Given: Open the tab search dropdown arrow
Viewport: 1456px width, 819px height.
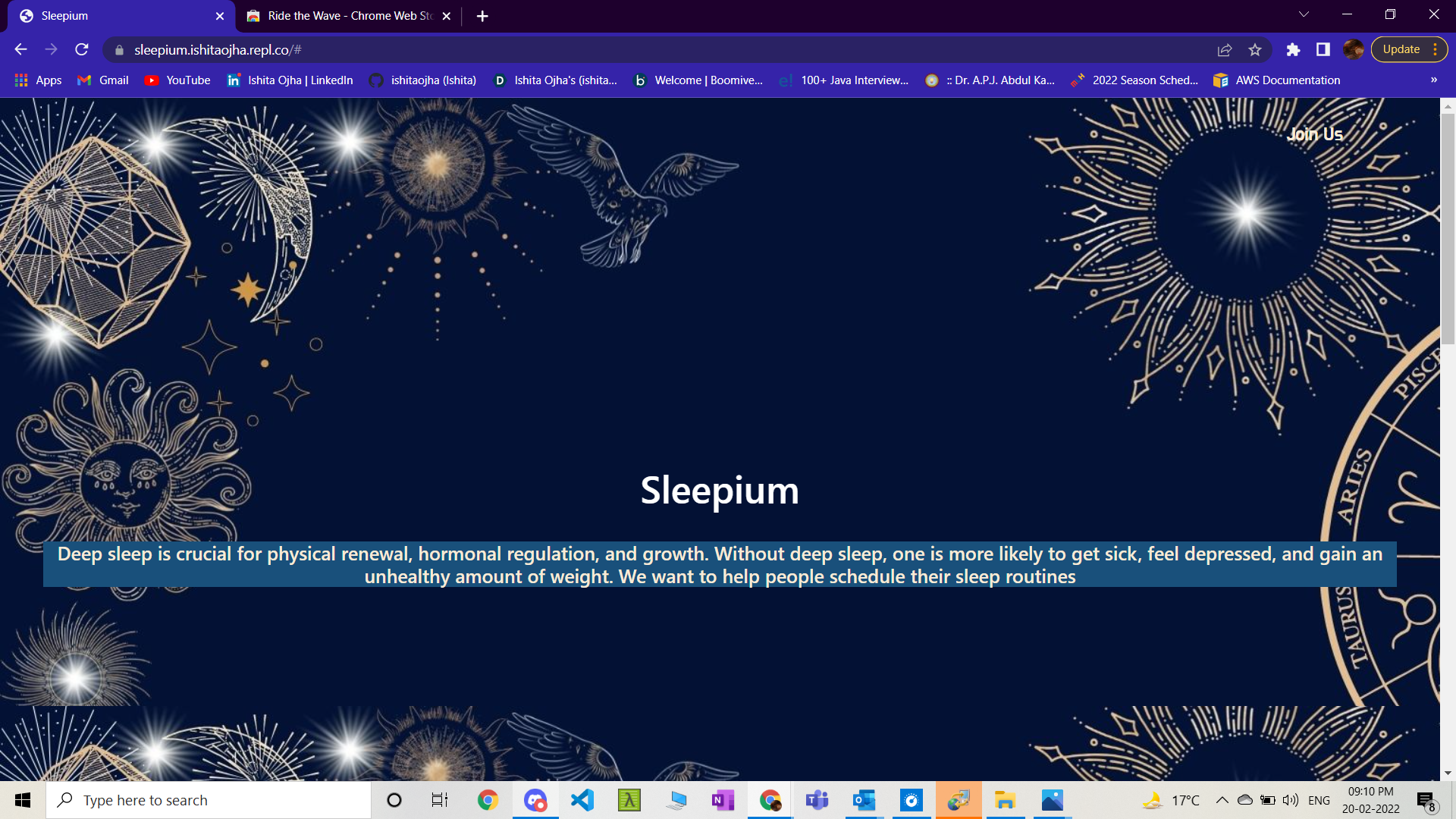Looking at the screenshot, I should [x=1303, y=14].
